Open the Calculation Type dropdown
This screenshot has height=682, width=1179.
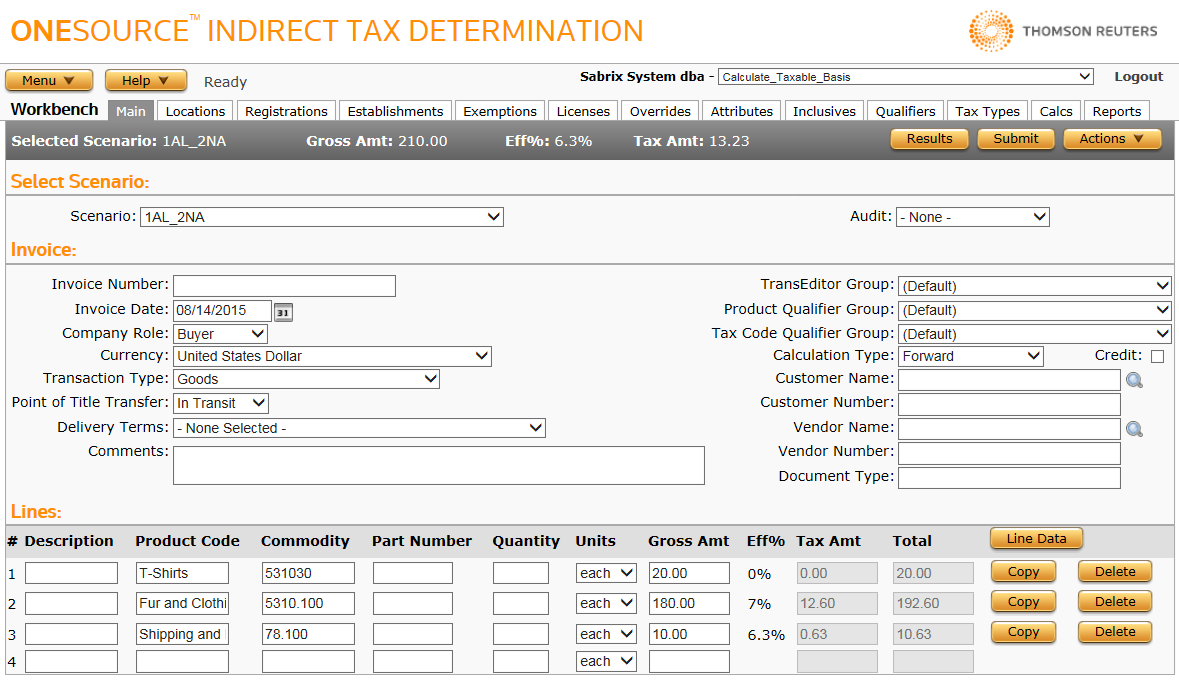[x=970, y=356]
